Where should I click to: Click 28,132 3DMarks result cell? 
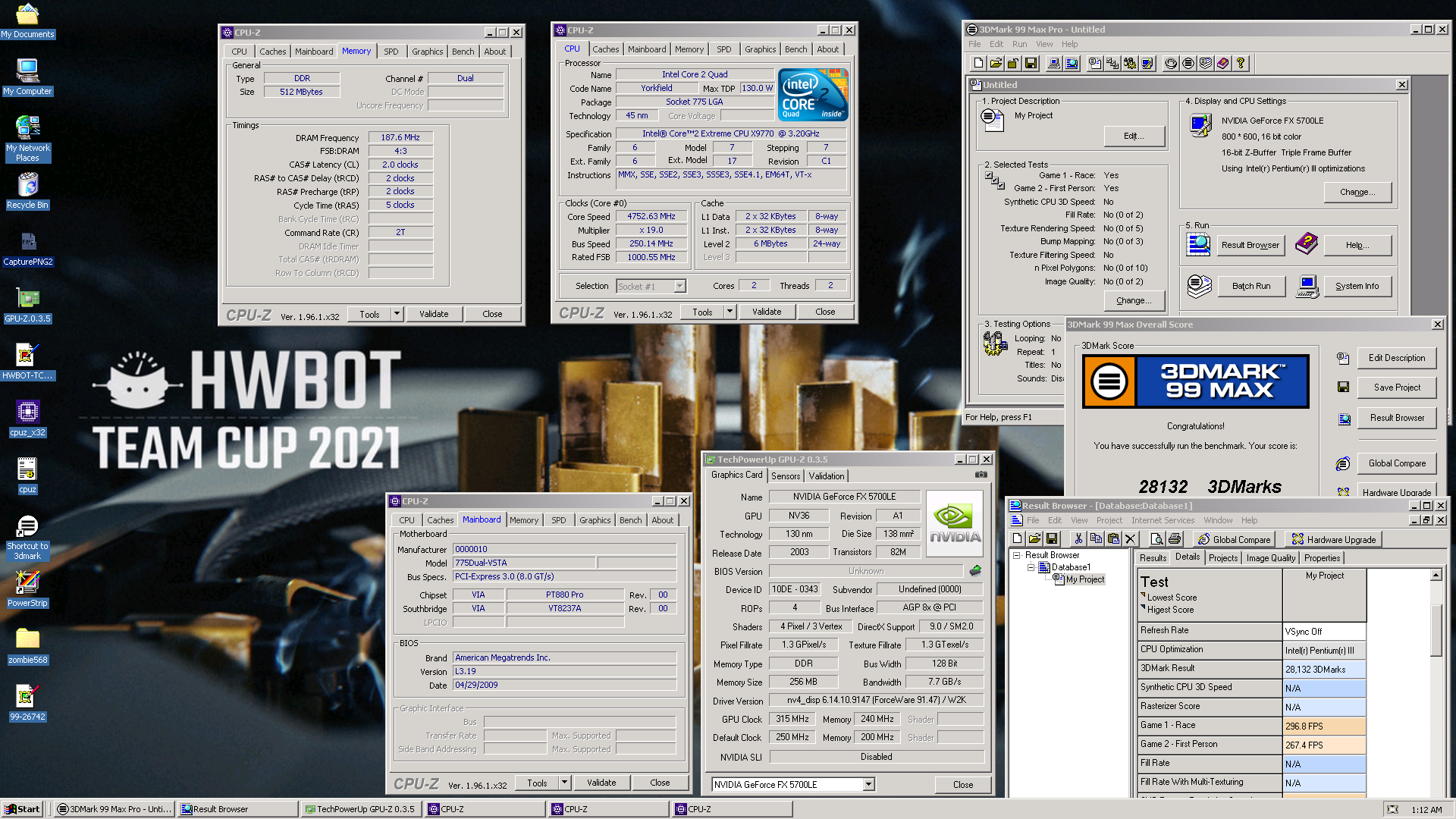1324,669
